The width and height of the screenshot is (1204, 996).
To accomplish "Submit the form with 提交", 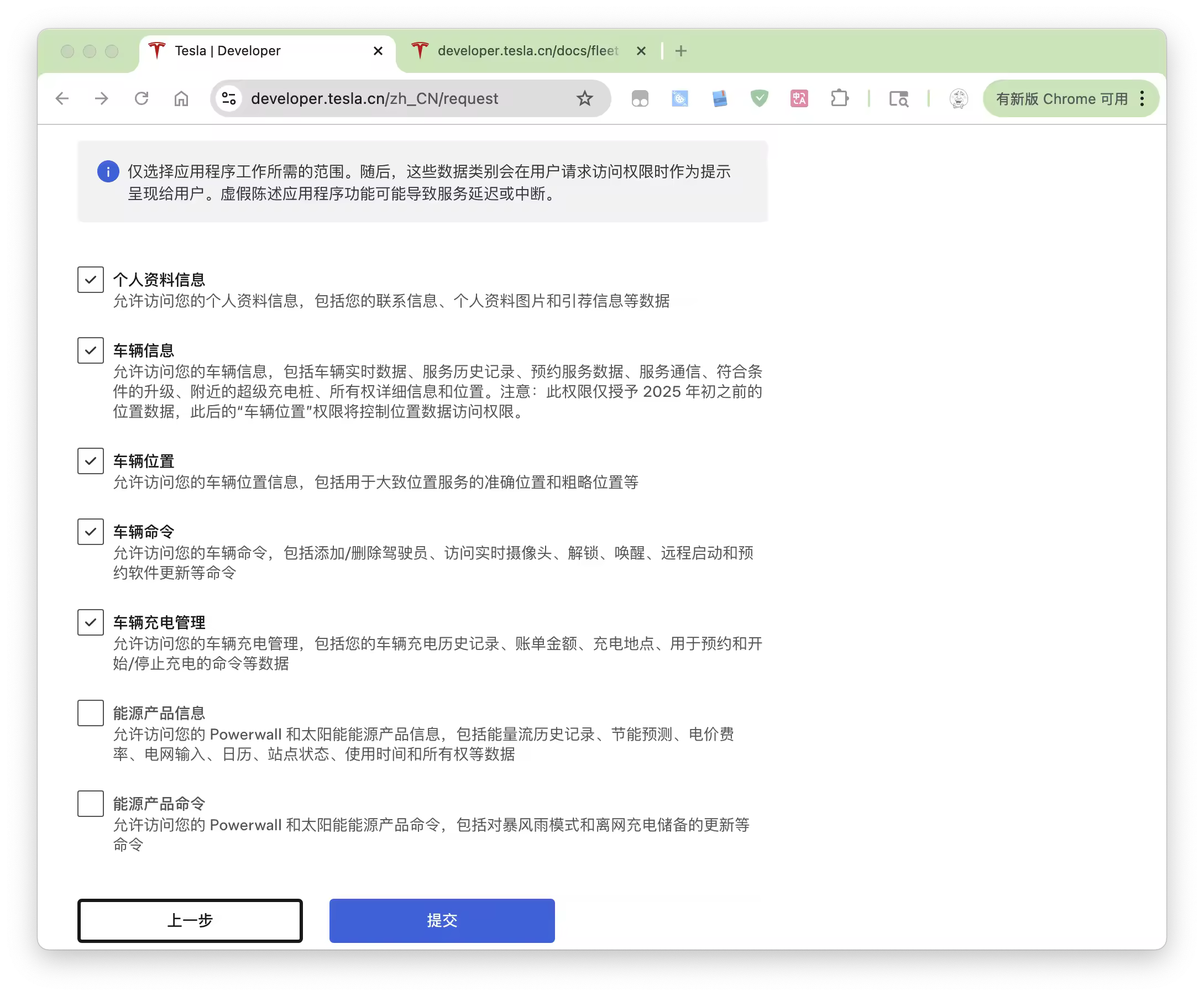I will click(442, 920).
